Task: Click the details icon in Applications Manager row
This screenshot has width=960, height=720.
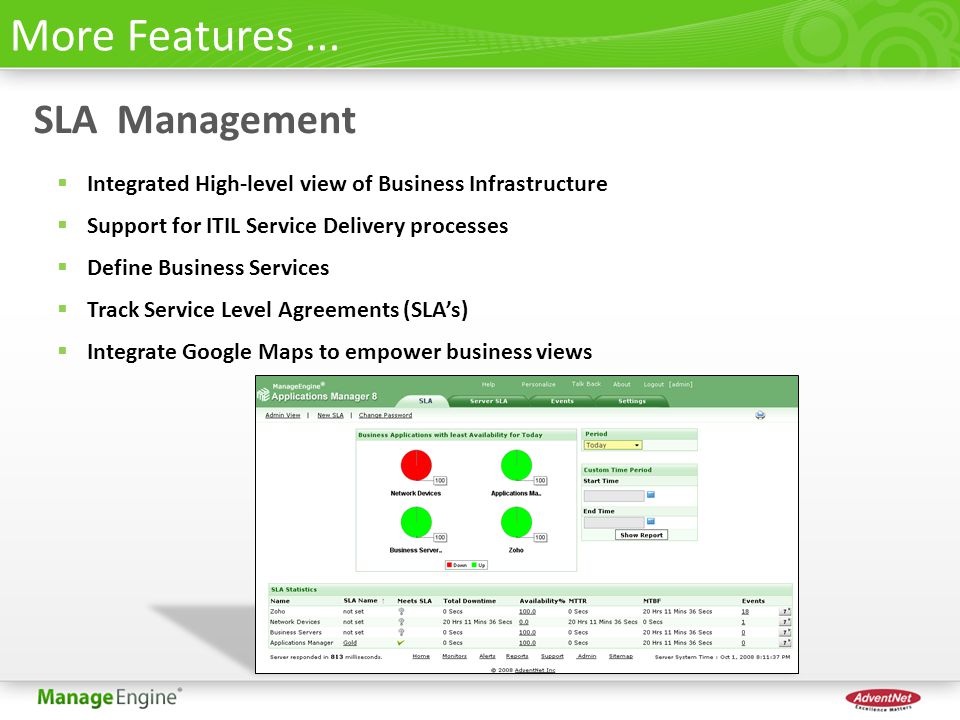Action: (785, 643)
